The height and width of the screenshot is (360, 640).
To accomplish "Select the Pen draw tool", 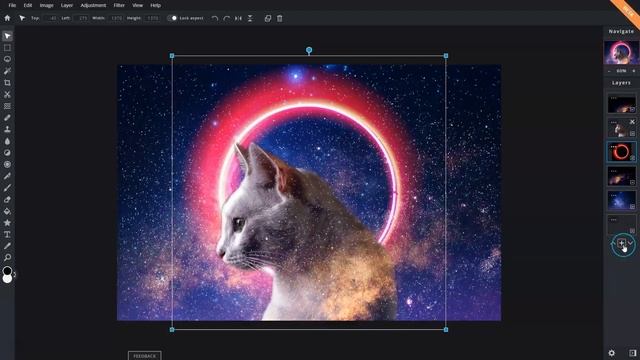I will [x=7, y=176].
